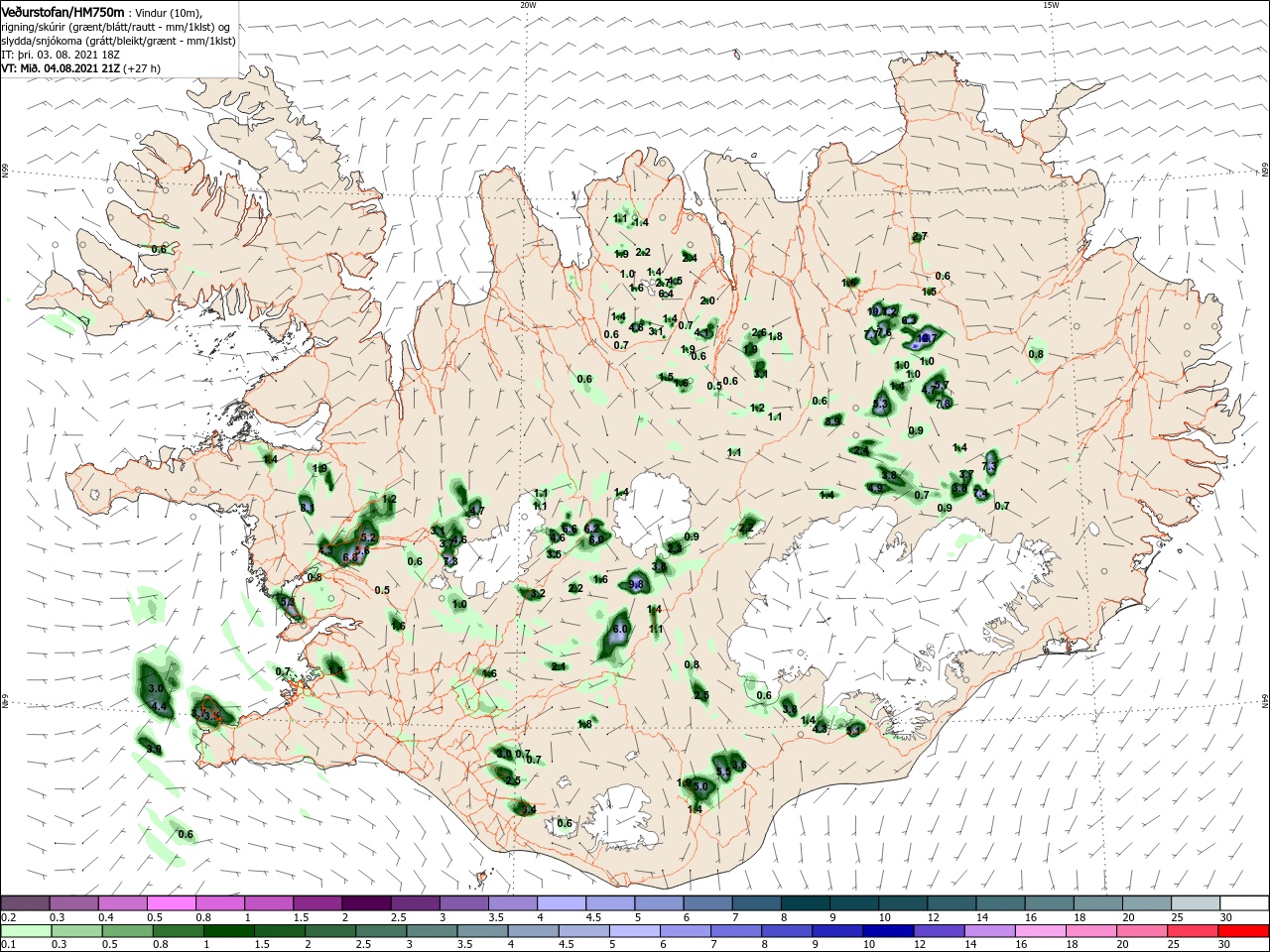Image resolution: width=1270 pixels, height=952 pixels.
Task: Click the palest green rain swatch at 0.1
Action: [27, 931]
